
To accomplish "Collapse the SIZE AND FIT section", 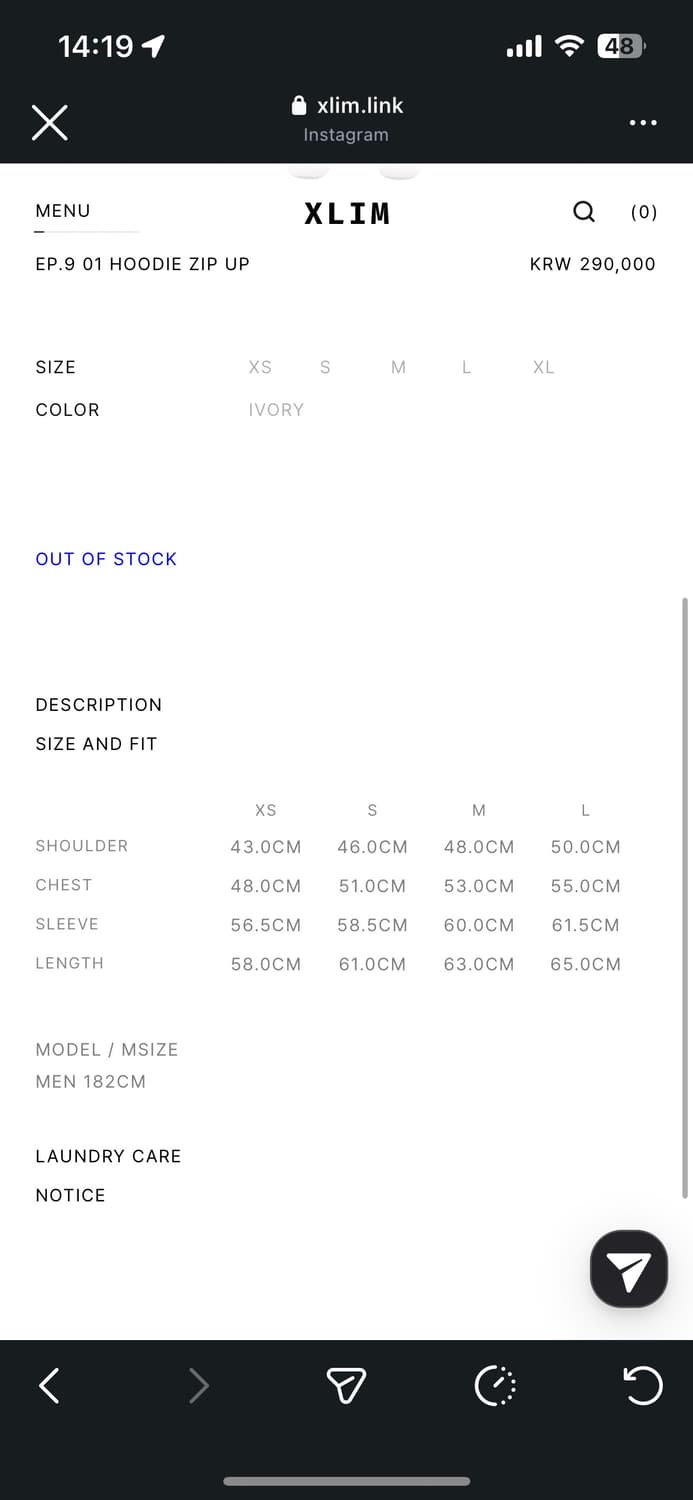I will 96,744.
